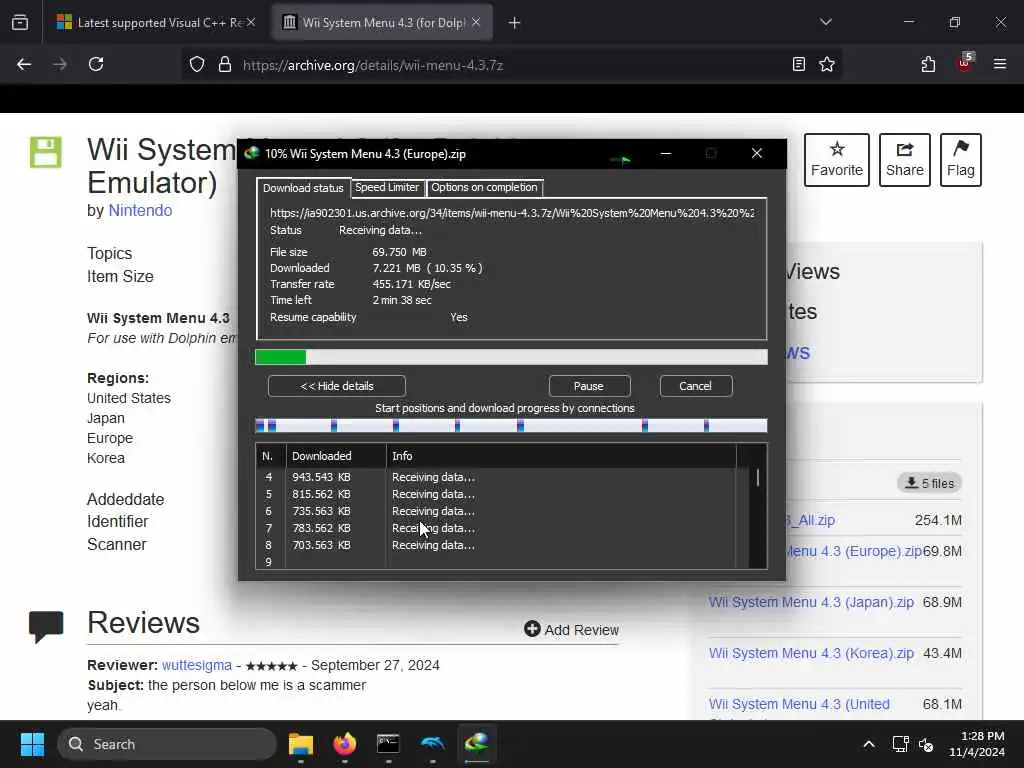Image resolution: width=1024 pixels, height=768 pixels.
Task: Click the green floppy disk item icon
Action: pyautogui.click(x=46, y=152)
